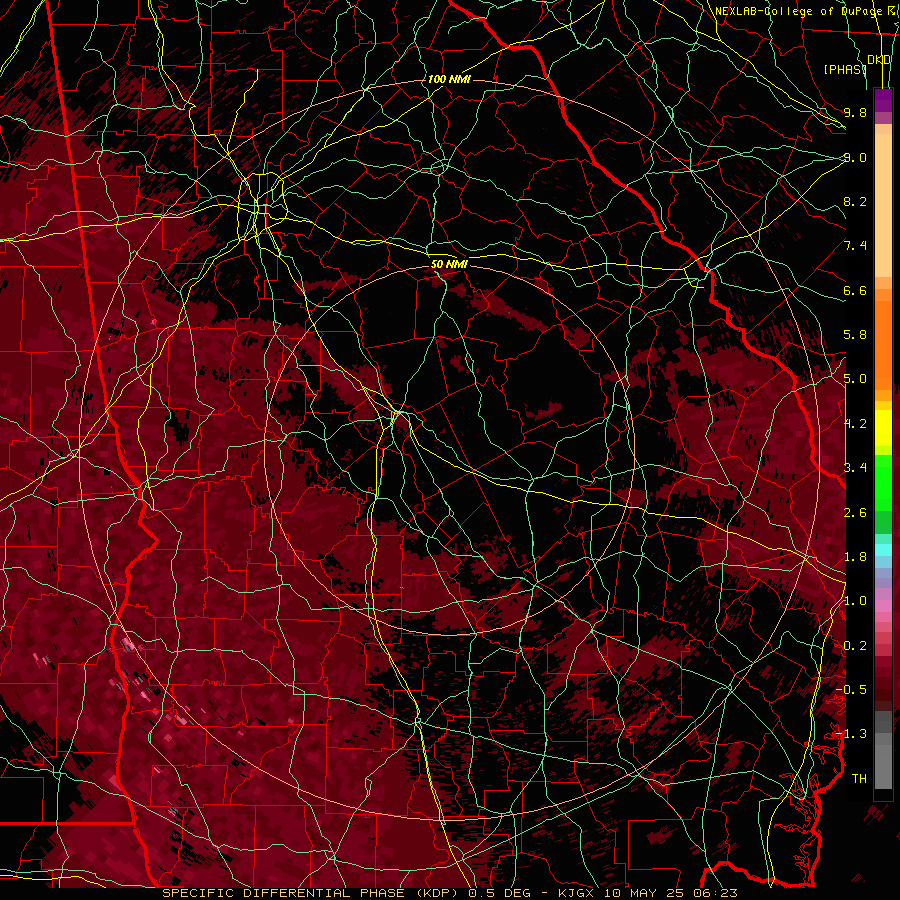The width and height of the screenshot is (900, 900).
Task: Click the 4.2 legend value
Action: 855,424
